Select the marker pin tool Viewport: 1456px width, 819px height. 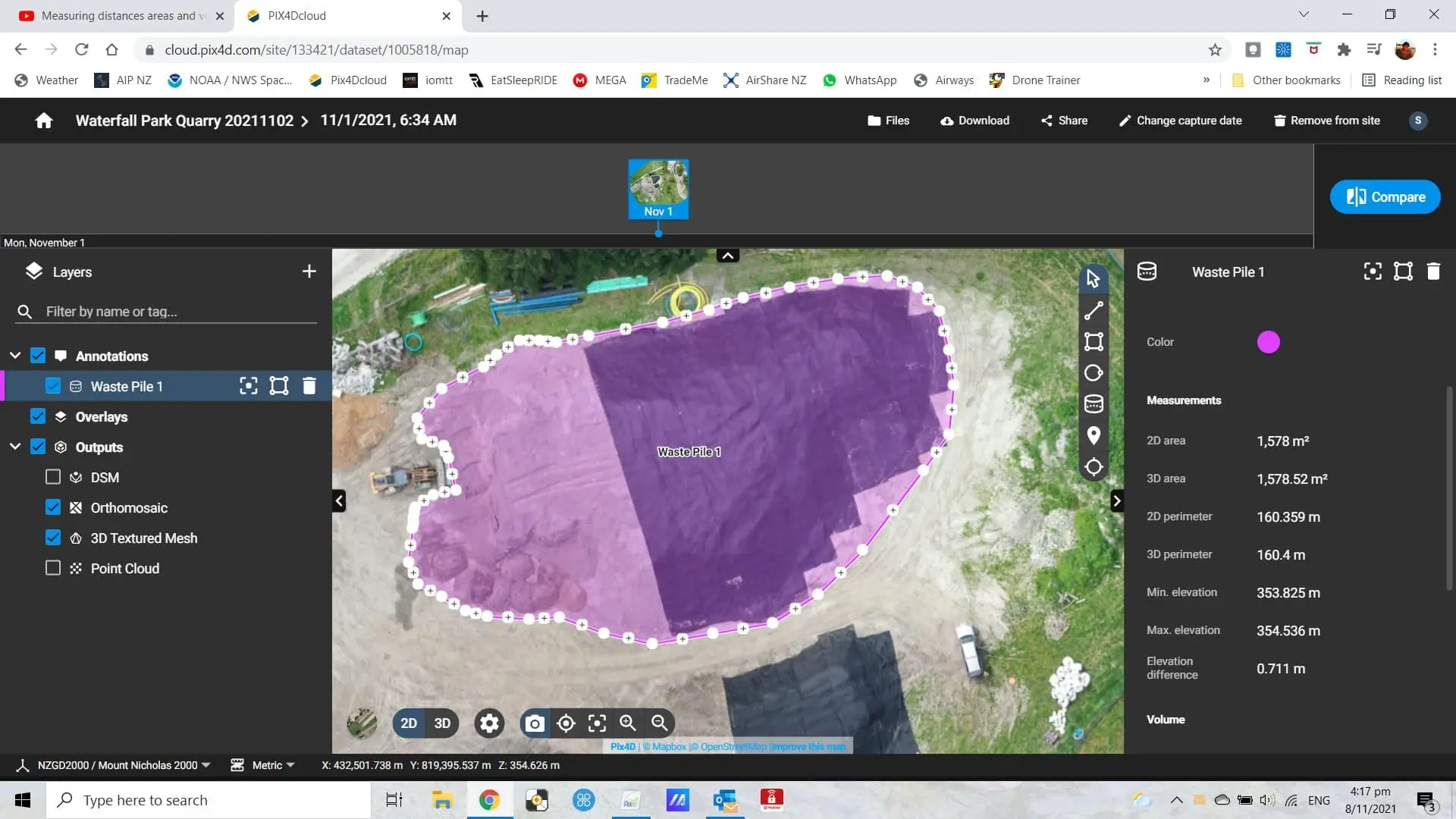pos(1093,435)
